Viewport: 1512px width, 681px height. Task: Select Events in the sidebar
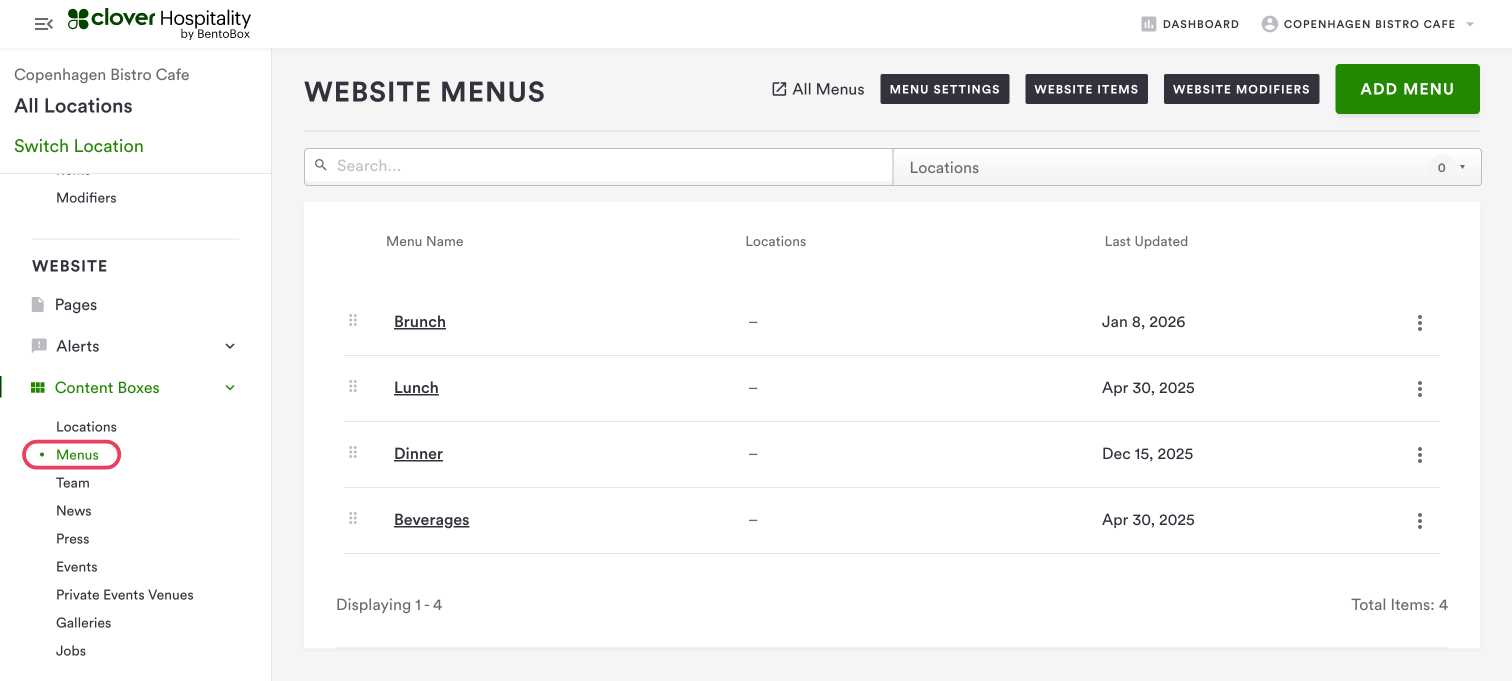pos(77,567)
